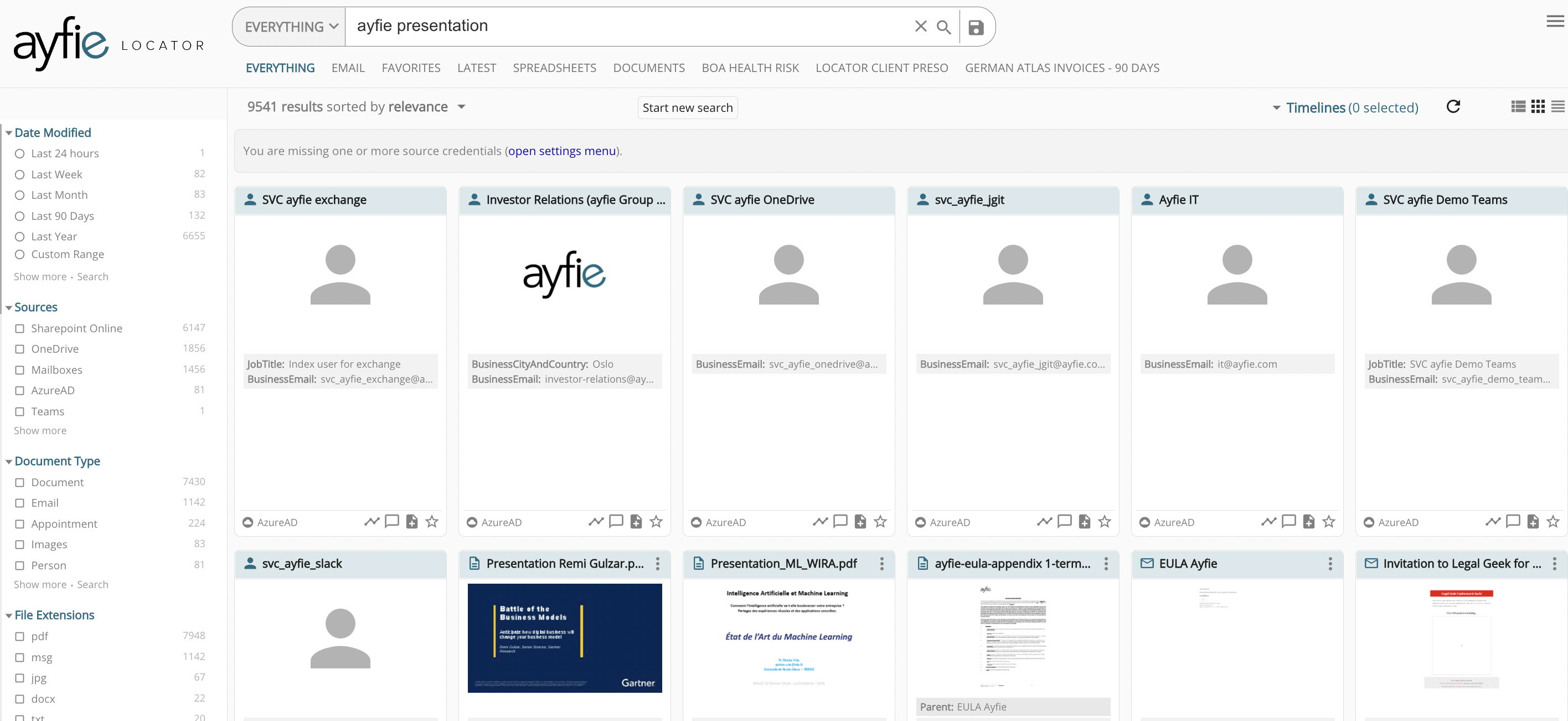The height and width of the screenshot is (721, 1568).
Task: Open the three-dot menu on the EULA Ayfie card
Action: pos(1330,563)
